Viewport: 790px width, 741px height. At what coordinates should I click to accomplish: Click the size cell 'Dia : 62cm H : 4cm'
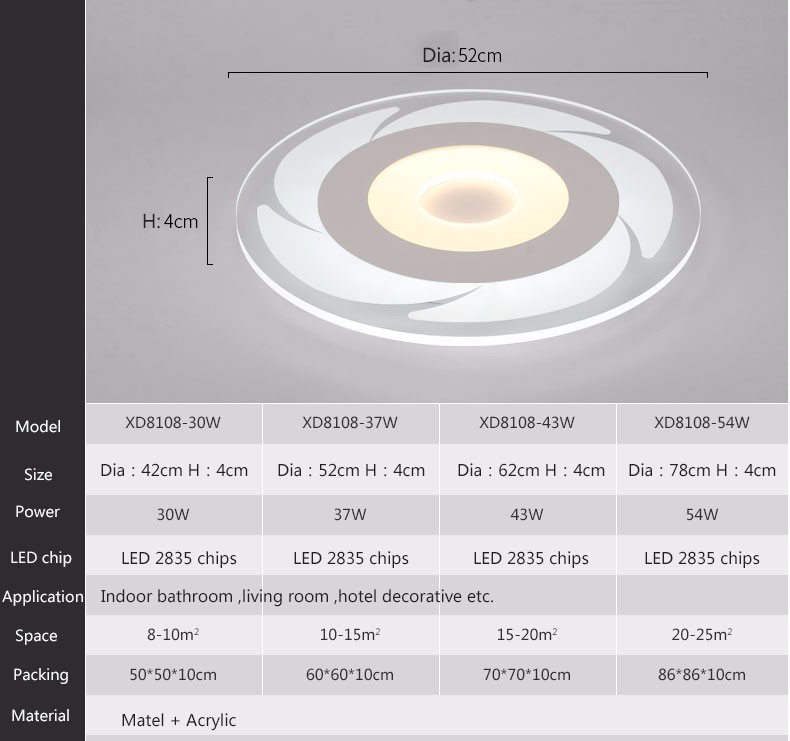531,470
